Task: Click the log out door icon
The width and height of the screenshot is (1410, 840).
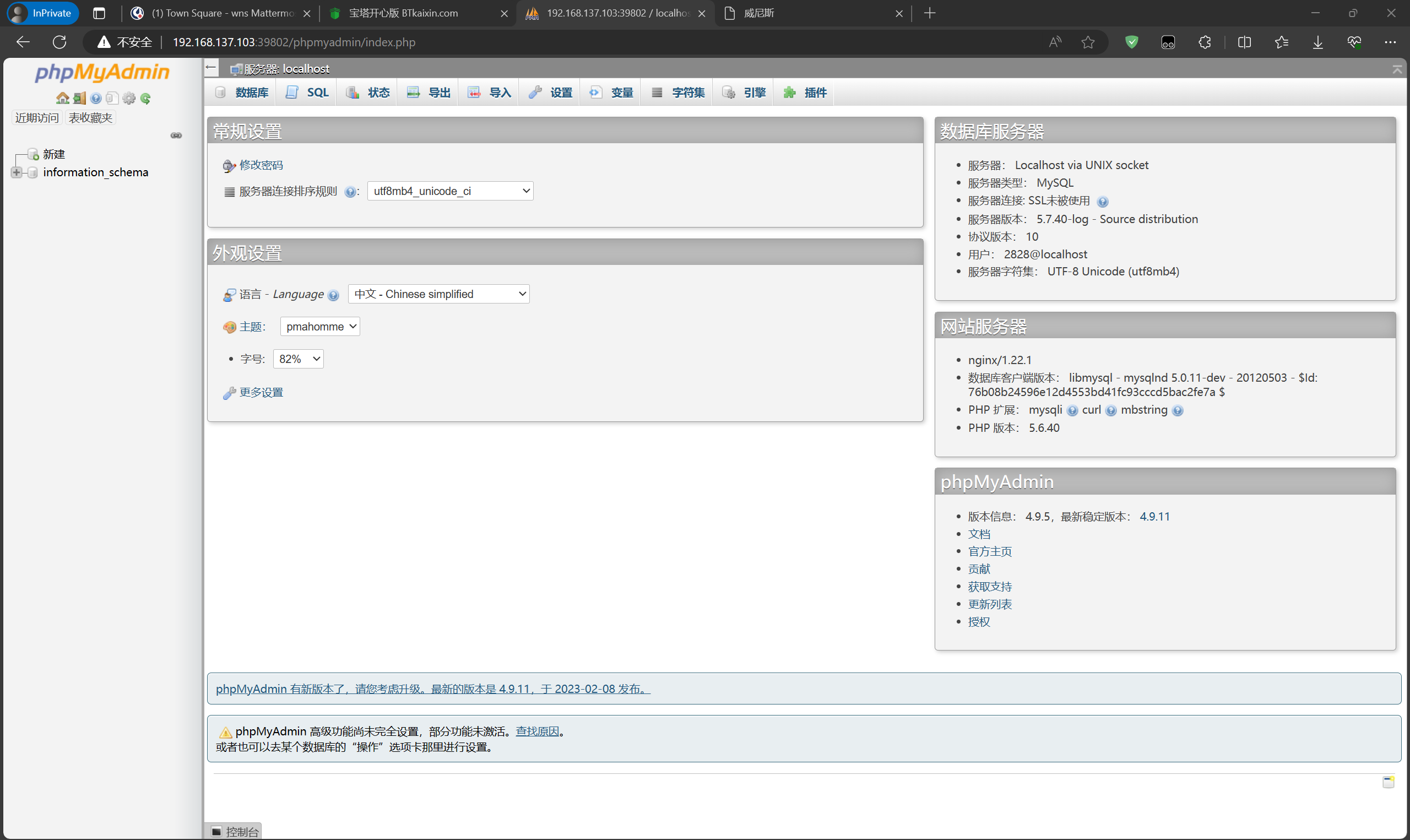Action: (79, 99)
